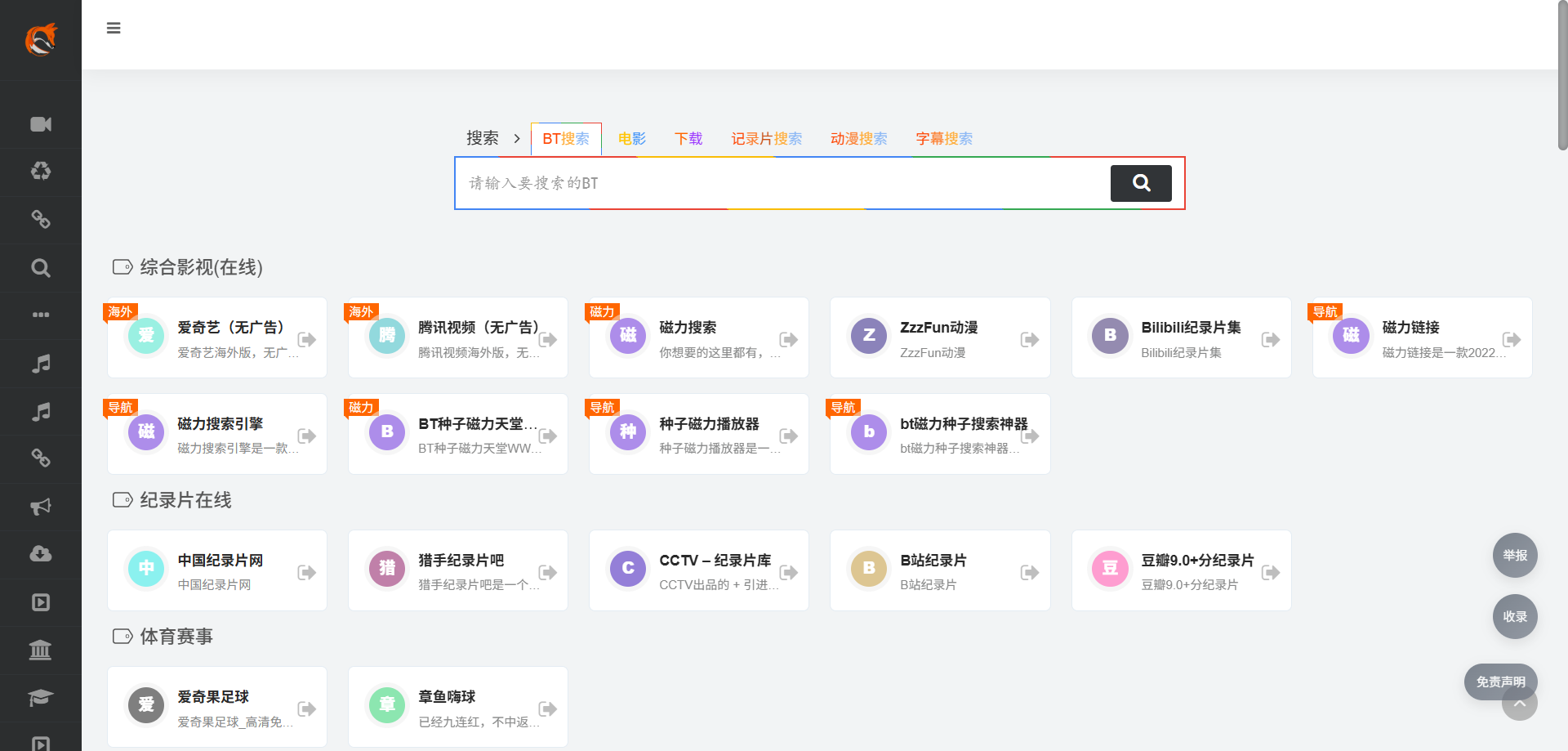
Task: Click the purple Z avatar of ZzzFun动漫
Action: point(869,335)
